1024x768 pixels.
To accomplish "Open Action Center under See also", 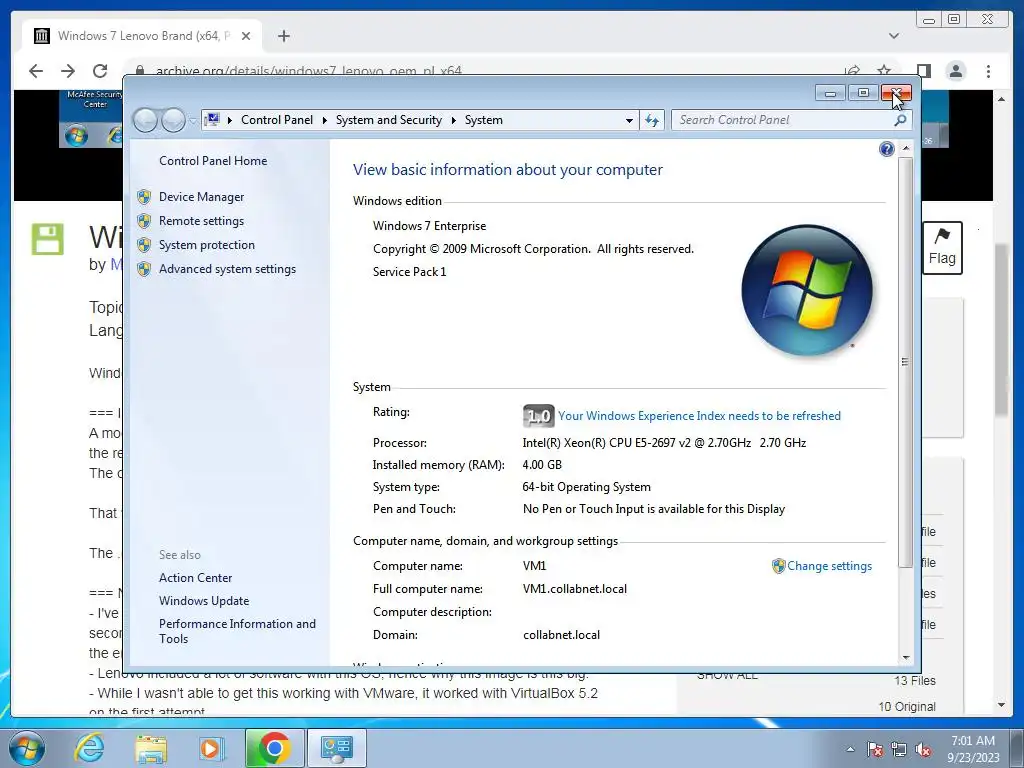I will coord(195,578).
